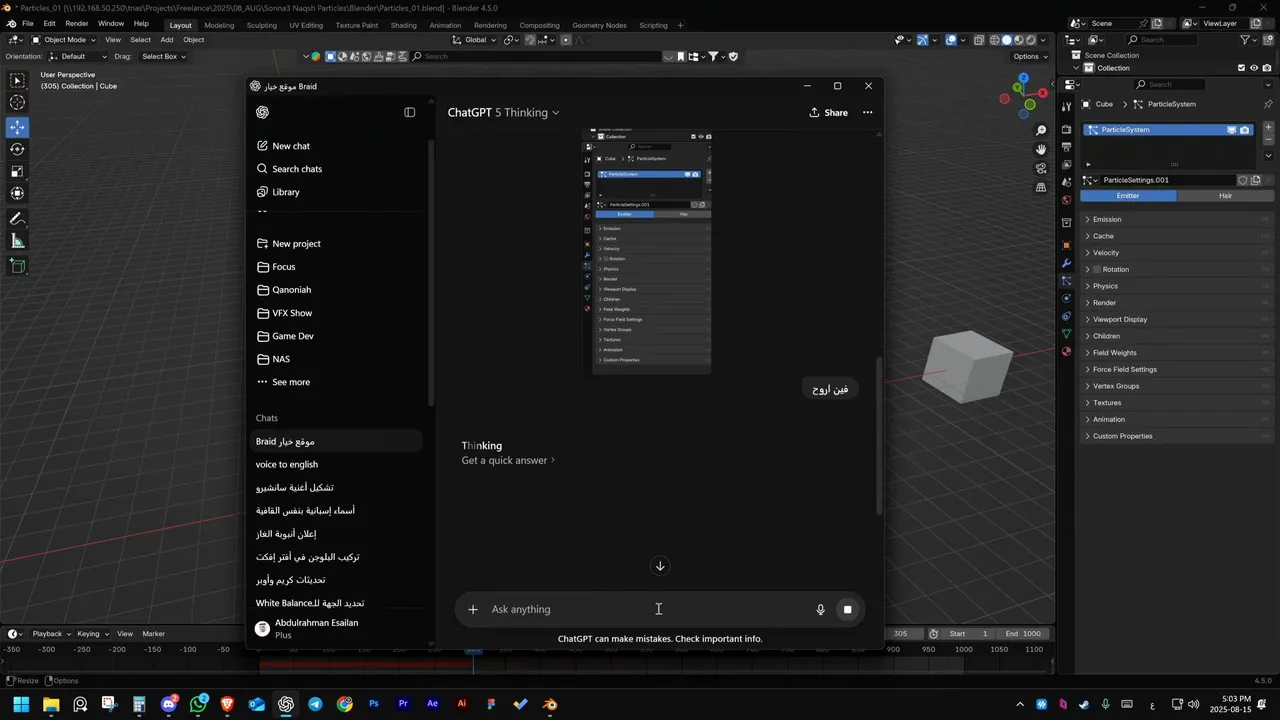Switch to the Geometry Nodes workspace tab
The width and height of the screenshot is (1280, 720).
[x=600, y=25]
